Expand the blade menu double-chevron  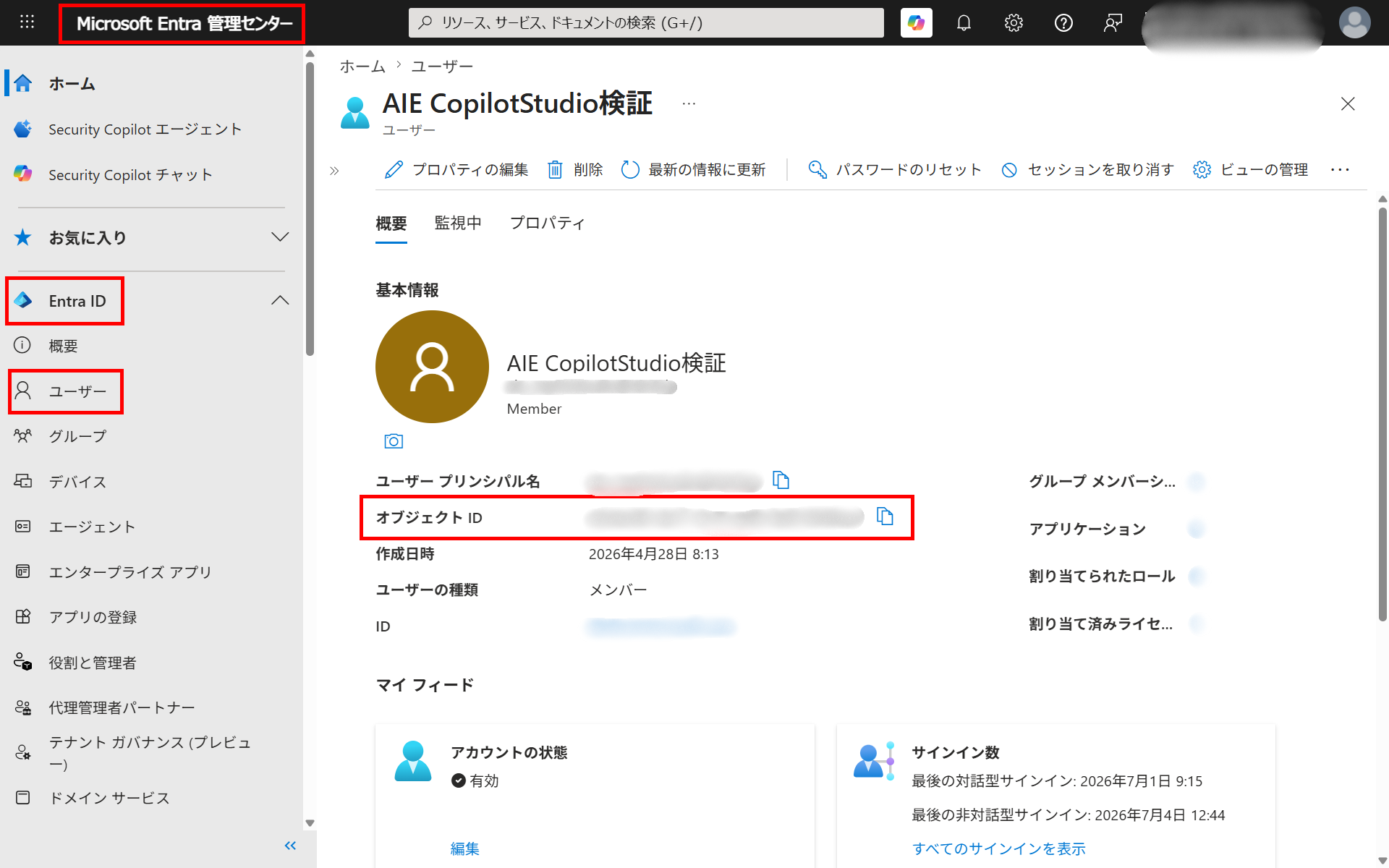pos(334,171)
